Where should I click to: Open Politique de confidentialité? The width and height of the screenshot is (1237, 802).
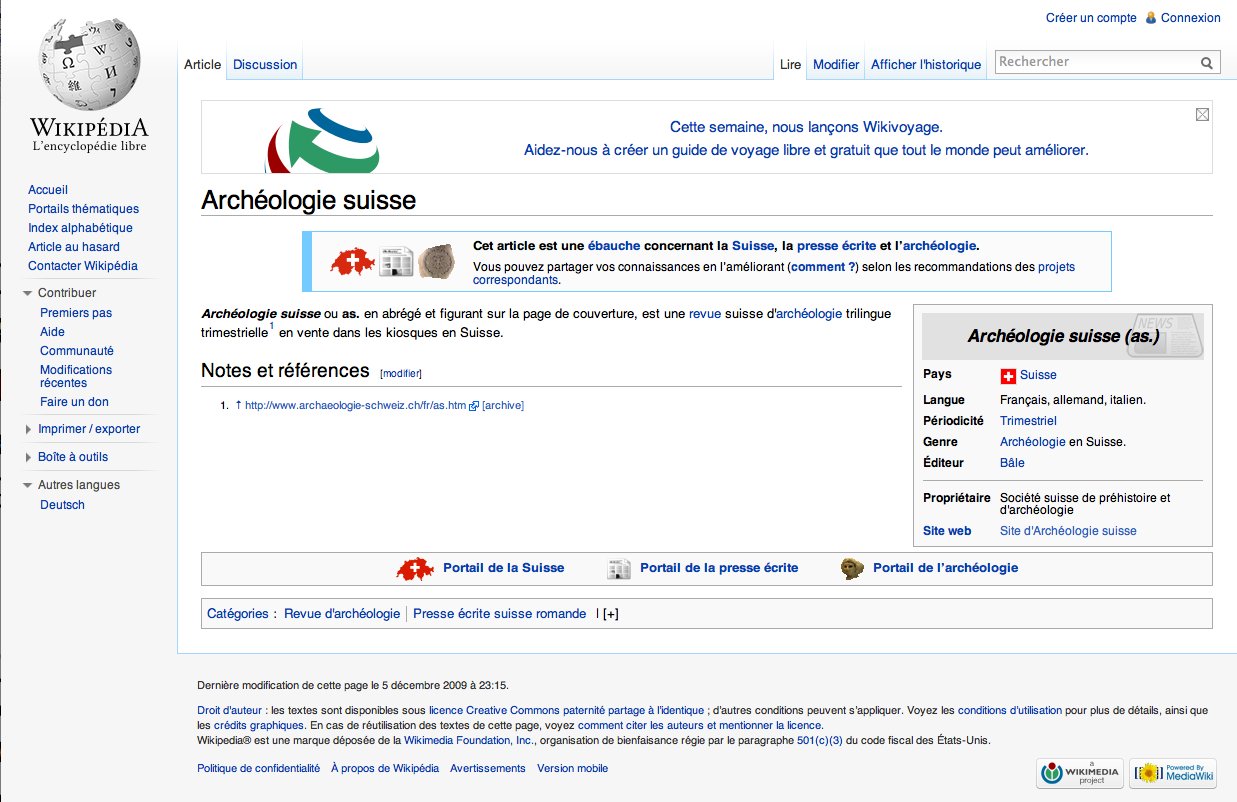[x=259, y=768]
